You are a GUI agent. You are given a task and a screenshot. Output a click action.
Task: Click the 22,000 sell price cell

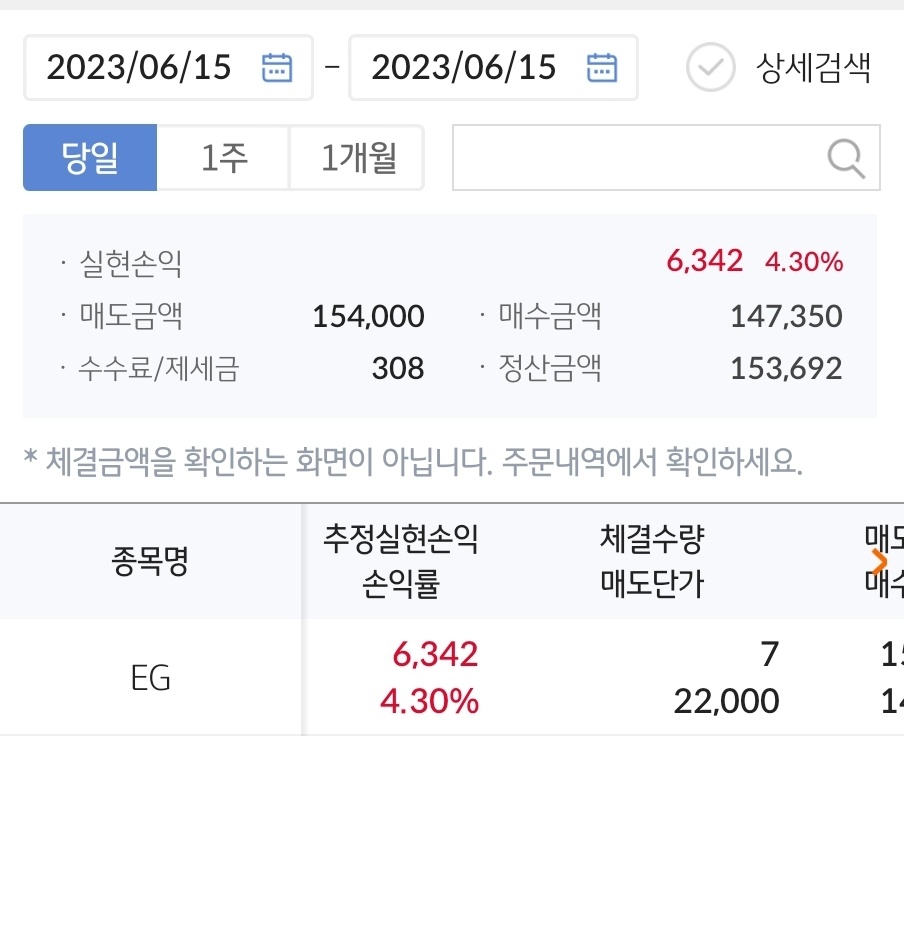pyautogui.click(x=726, y=701)
